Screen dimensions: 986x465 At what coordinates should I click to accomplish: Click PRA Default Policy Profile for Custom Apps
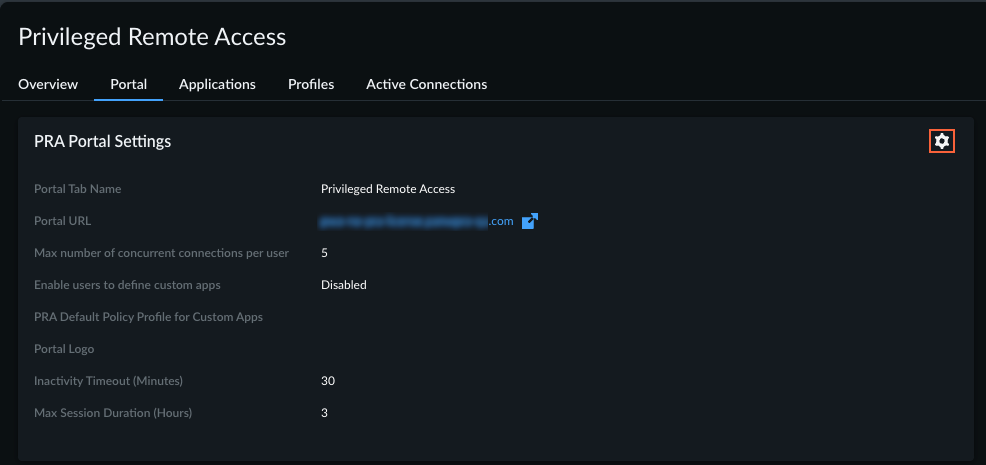click(148, 317)
